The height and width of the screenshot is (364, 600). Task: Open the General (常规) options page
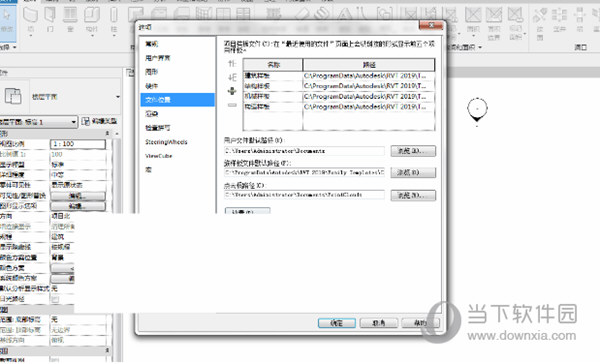[152, 44]
